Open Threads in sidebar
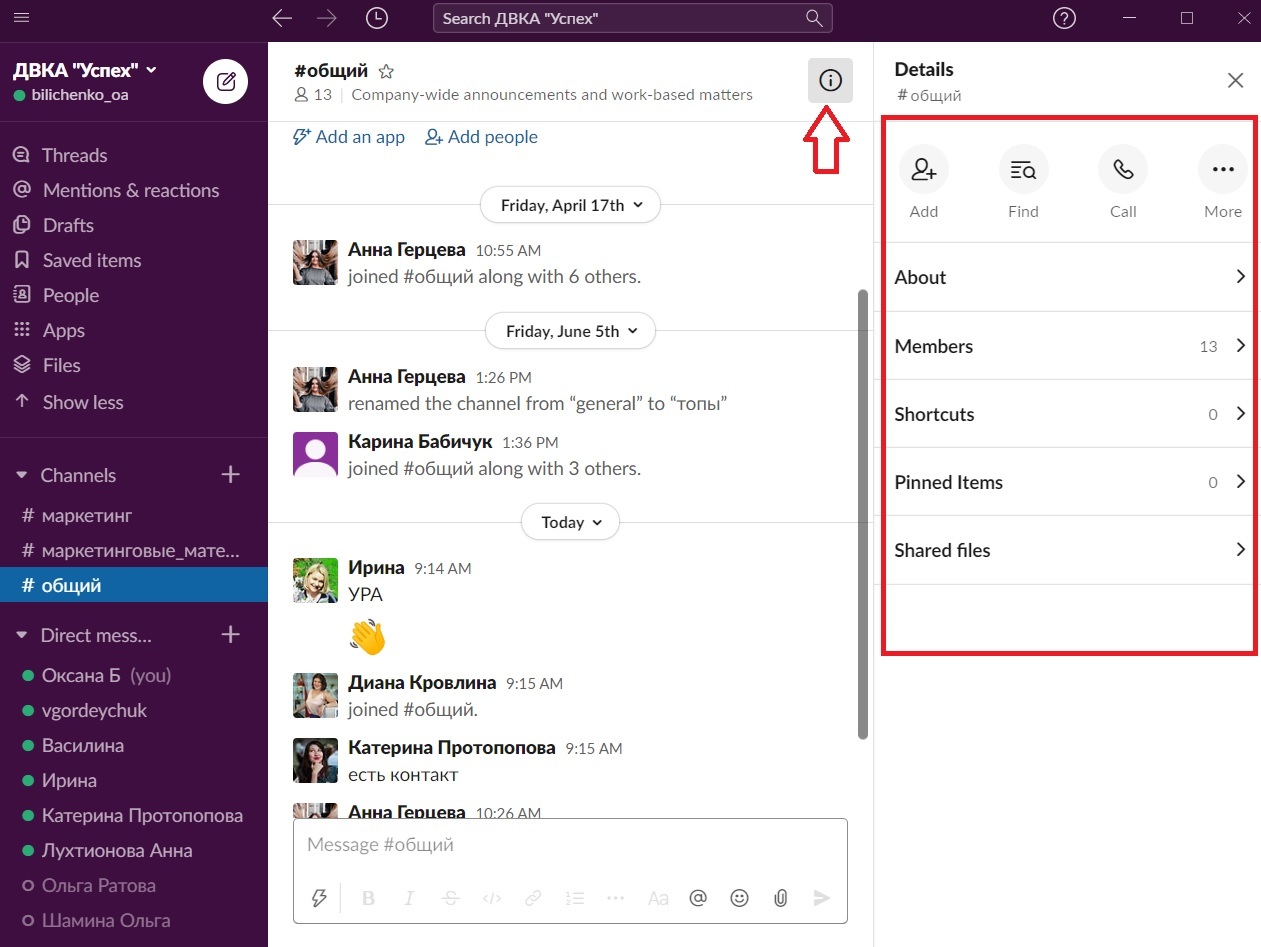The width and height of the screenshot is (1261, 947). pos(134,155)
